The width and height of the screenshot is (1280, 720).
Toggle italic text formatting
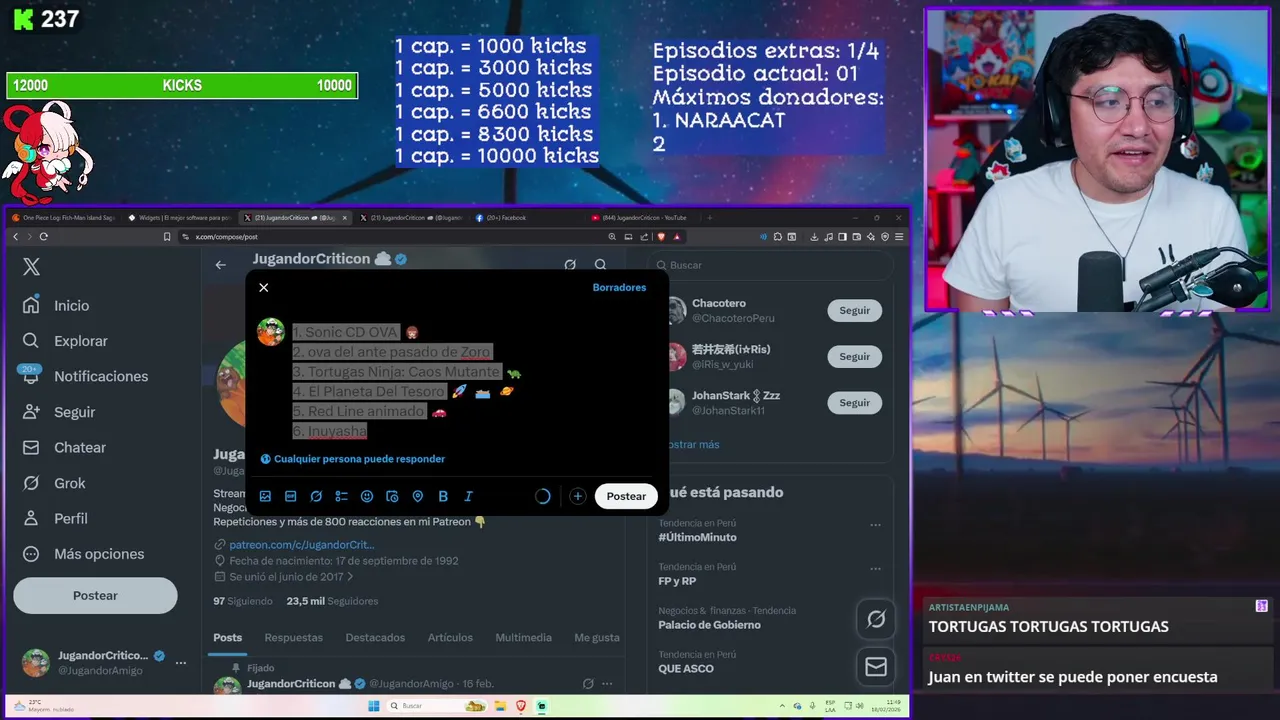(468, 496)
